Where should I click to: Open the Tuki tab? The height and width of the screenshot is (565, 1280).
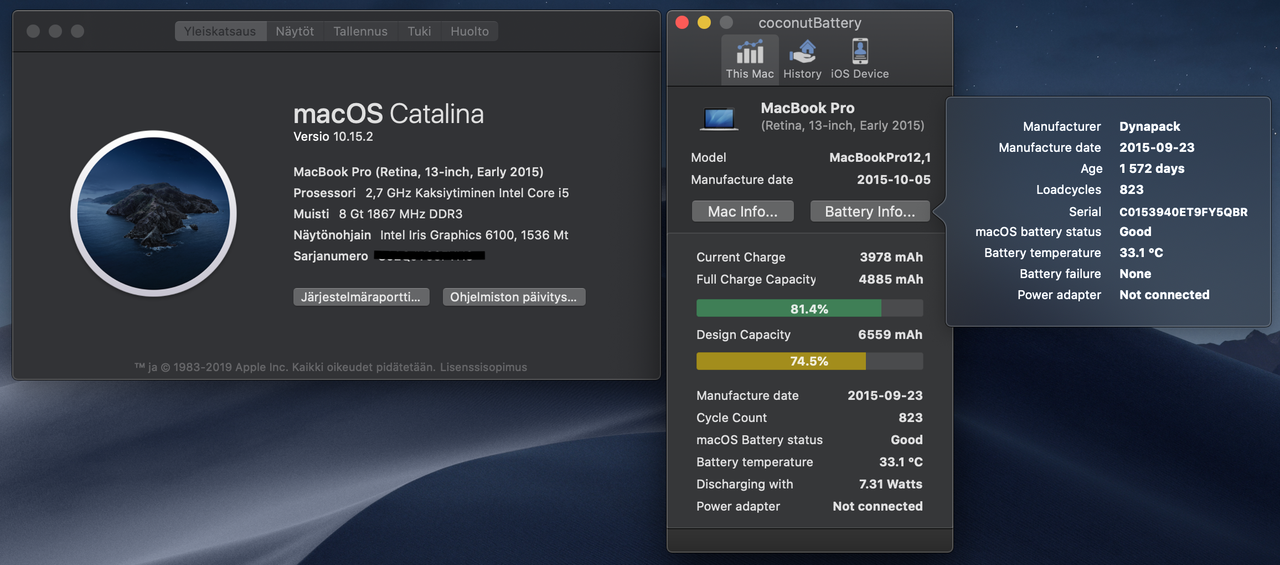(420, 32)
